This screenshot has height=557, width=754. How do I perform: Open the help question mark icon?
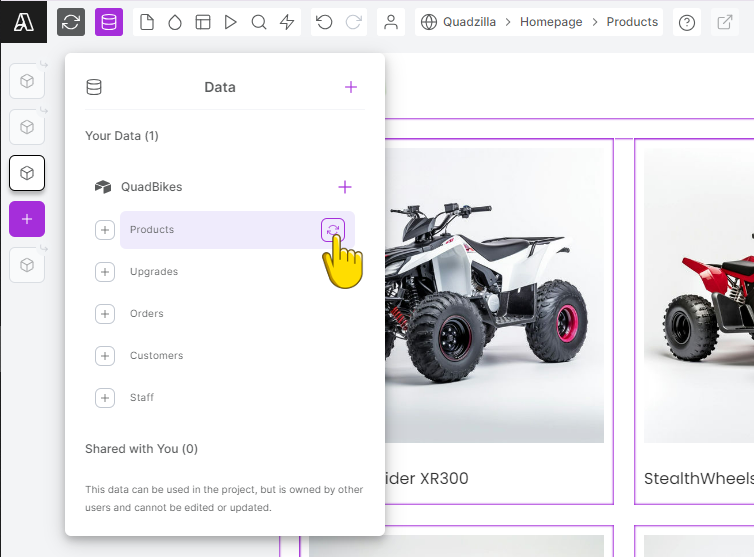point(687,22)
